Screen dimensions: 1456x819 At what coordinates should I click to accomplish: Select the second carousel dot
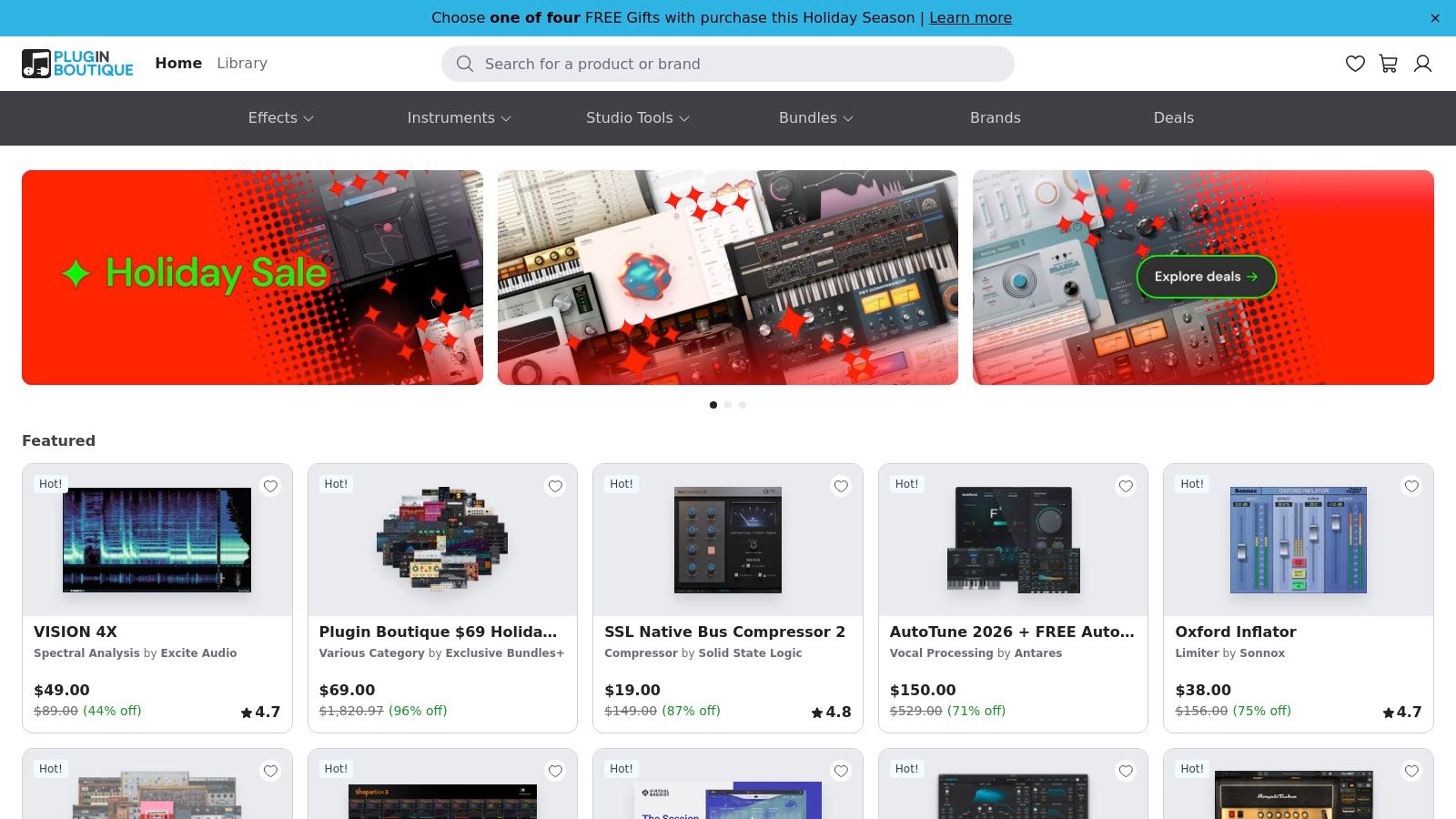pos(728,405)
